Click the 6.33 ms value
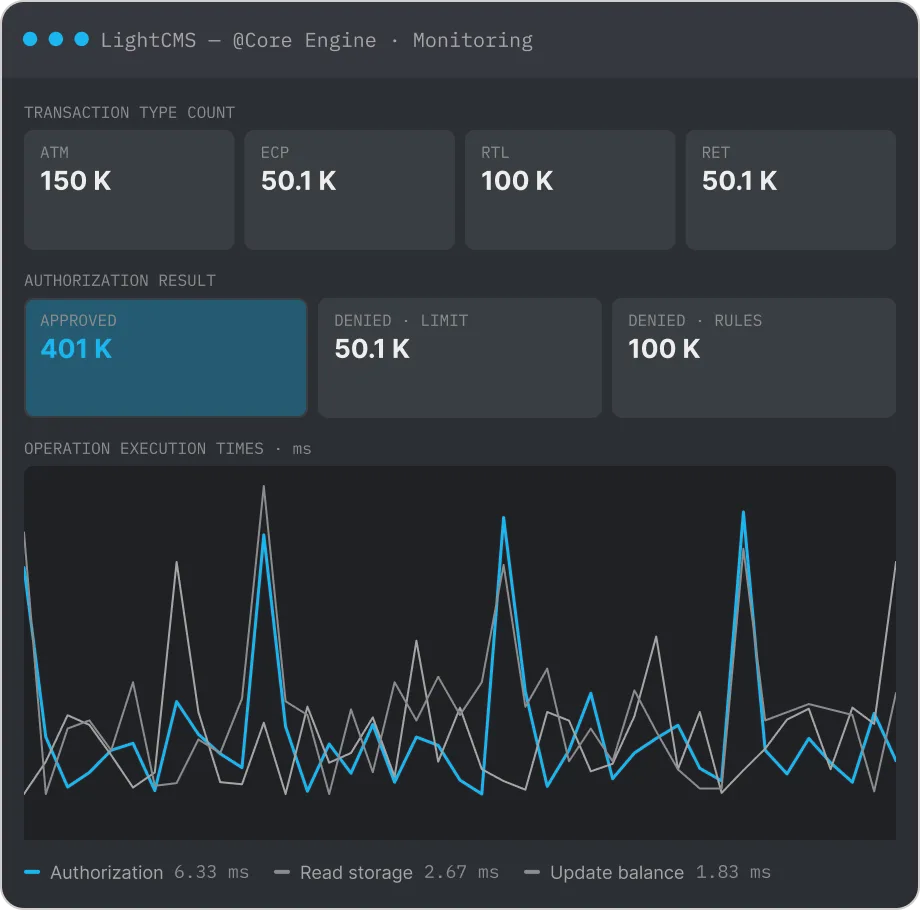Viewport: 920px width, 910px height. [x=211, y=872]
